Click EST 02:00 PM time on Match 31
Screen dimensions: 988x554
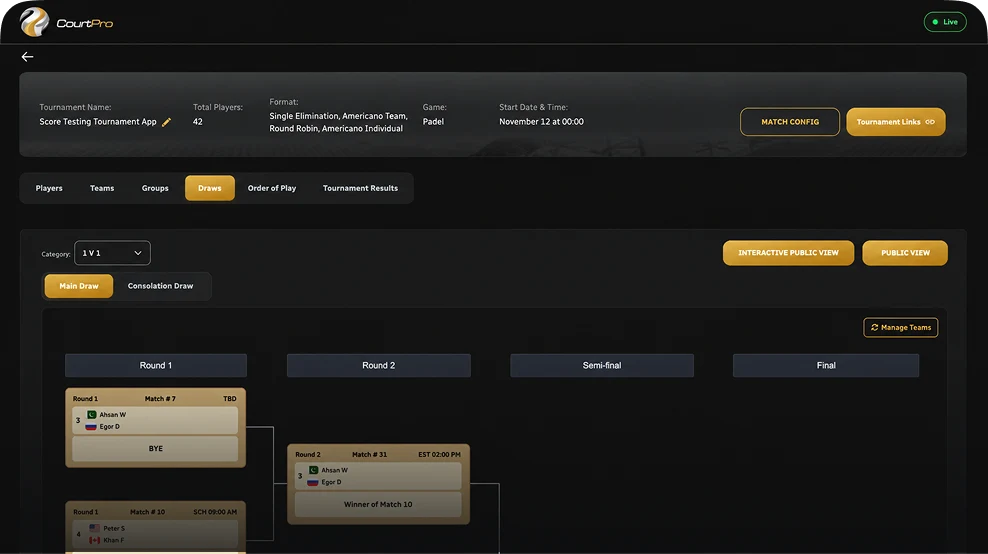click(x=439, y=454)
